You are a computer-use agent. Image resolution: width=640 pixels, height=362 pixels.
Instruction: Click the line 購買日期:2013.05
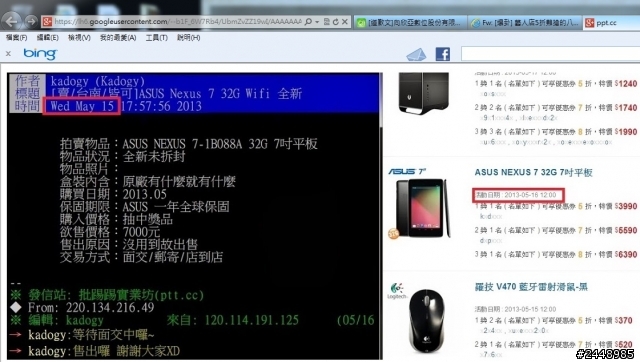click(113, 194)
